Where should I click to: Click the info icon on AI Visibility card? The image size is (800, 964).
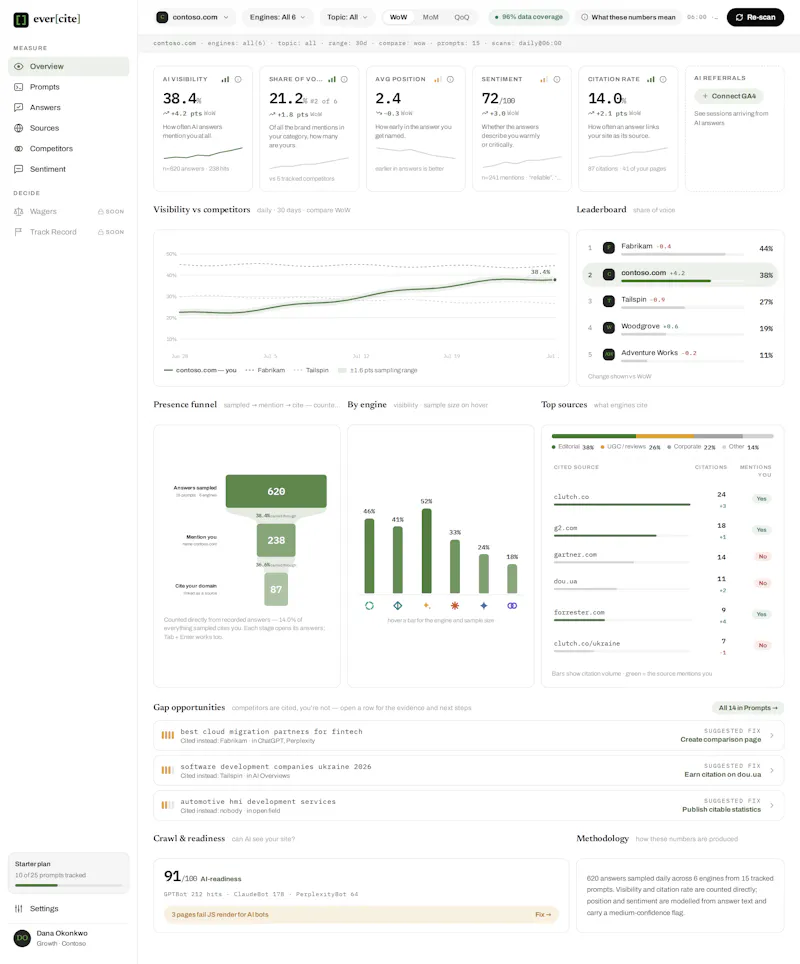pos(238,79)
